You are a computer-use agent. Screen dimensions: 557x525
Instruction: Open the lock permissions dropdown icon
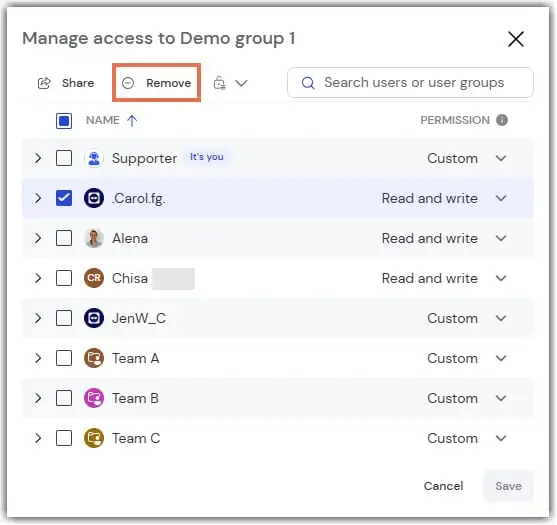tap(220, 83)
